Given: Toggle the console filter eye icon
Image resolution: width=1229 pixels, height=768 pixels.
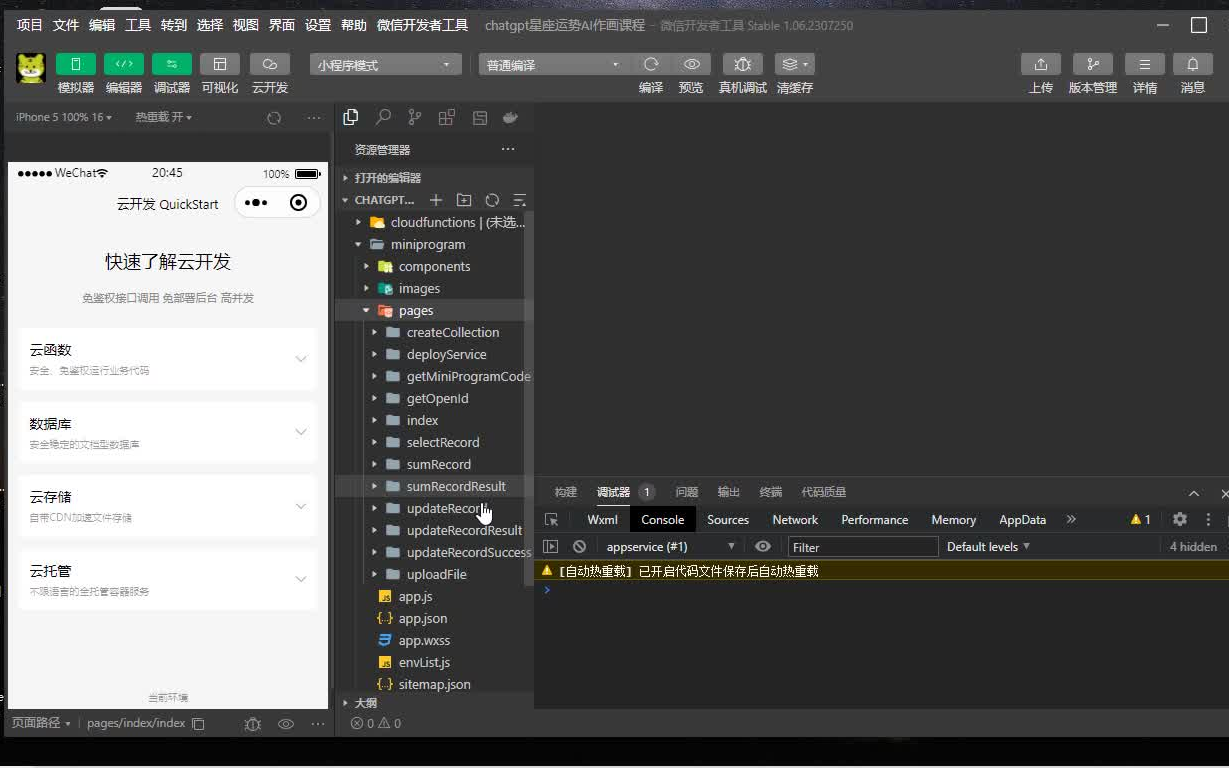Looking at the screenshot, I should (762, 546).
